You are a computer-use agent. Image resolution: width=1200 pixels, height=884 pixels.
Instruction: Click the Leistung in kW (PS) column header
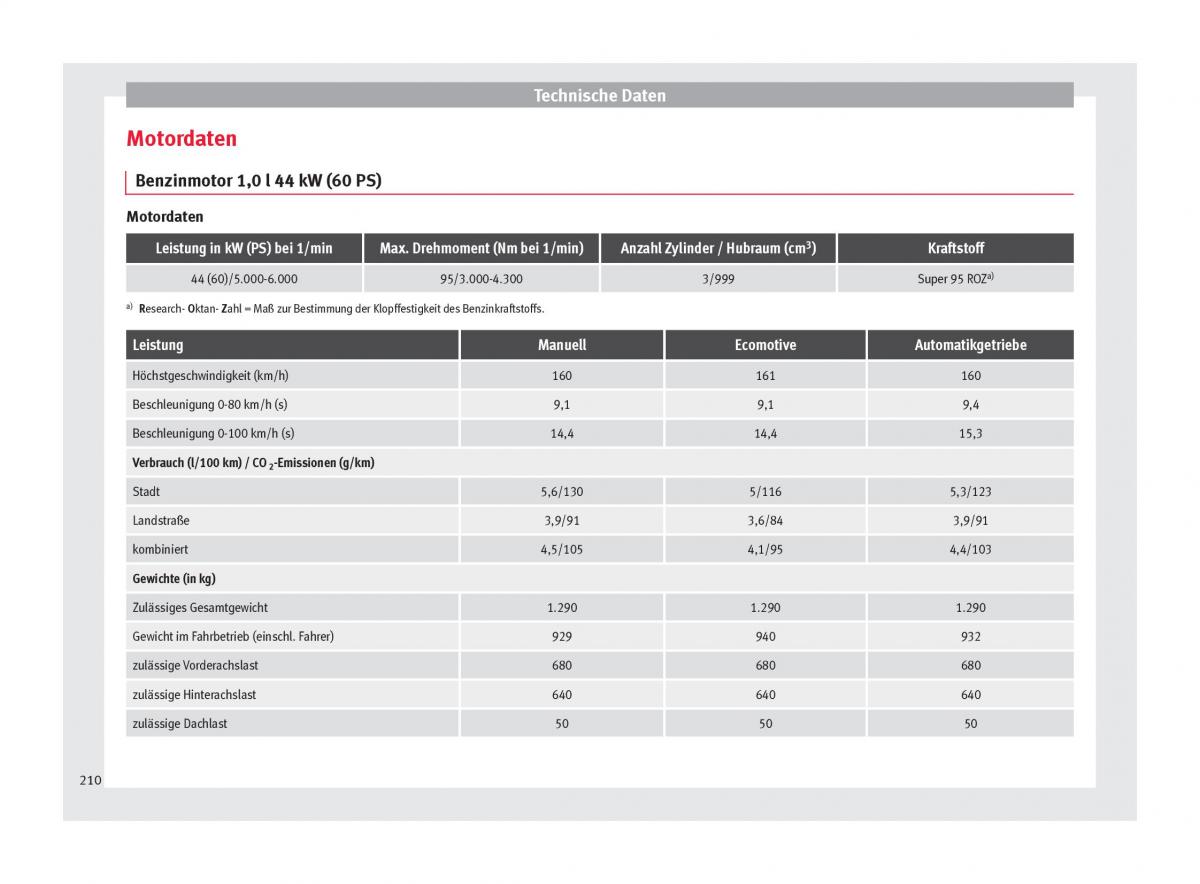point(244,248)
